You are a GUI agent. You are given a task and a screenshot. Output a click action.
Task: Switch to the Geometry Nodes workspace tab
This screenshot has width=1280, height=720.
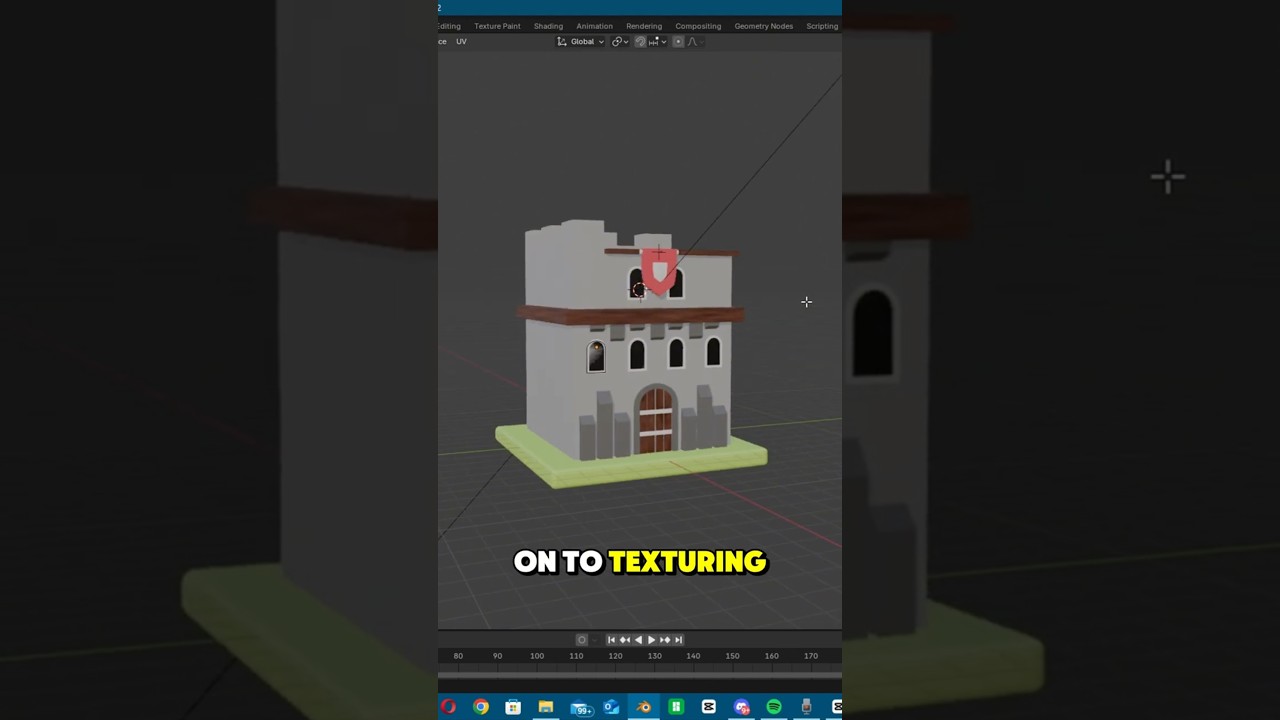click(764, 26)
